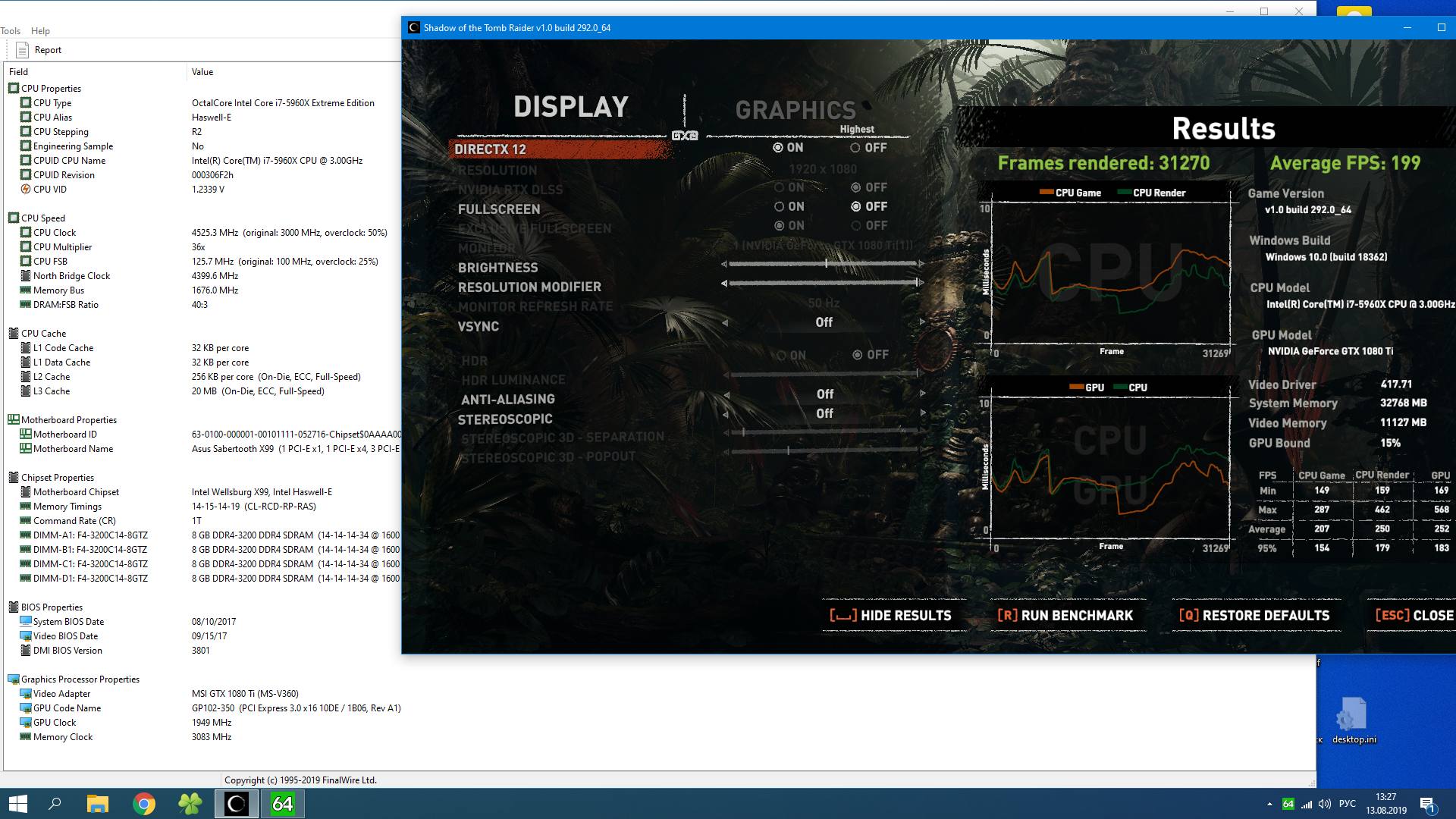Open the notification center icon

[1426, 804]
